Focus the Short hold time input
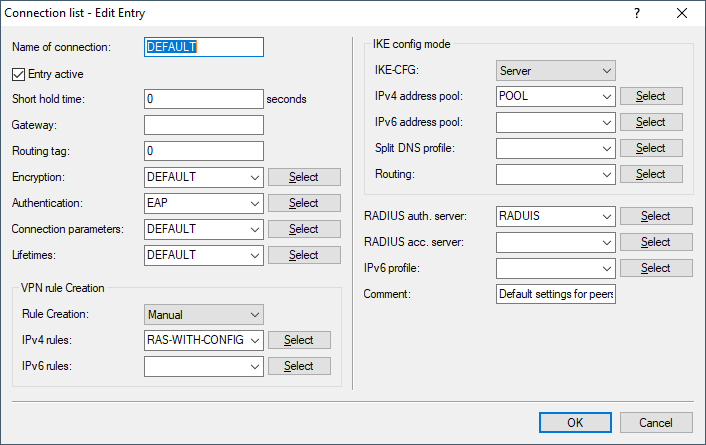The image size is (706, 445). 204,99
